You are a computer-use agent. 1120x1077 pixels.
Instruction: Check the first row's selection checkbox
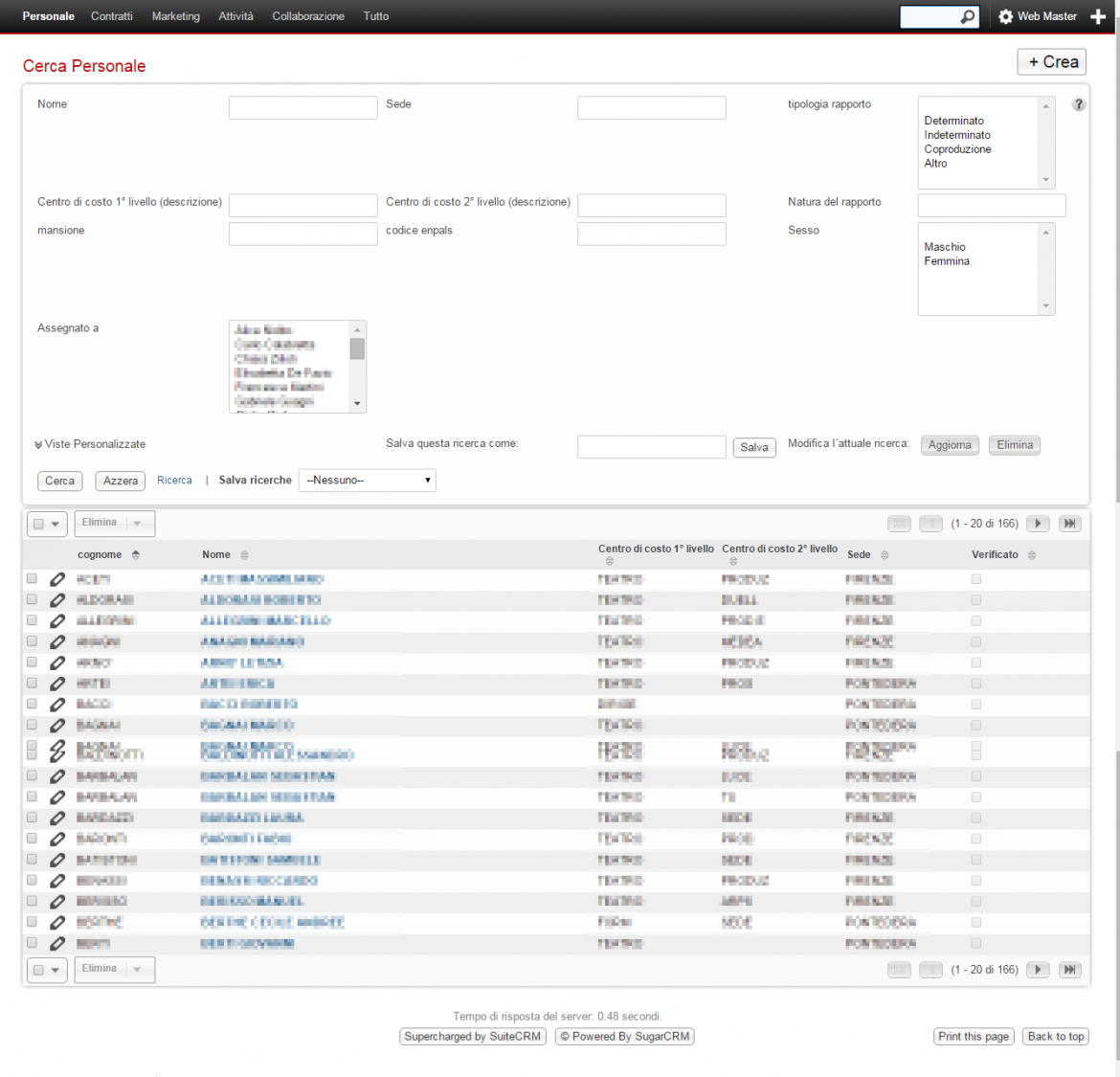coord(32,578)
